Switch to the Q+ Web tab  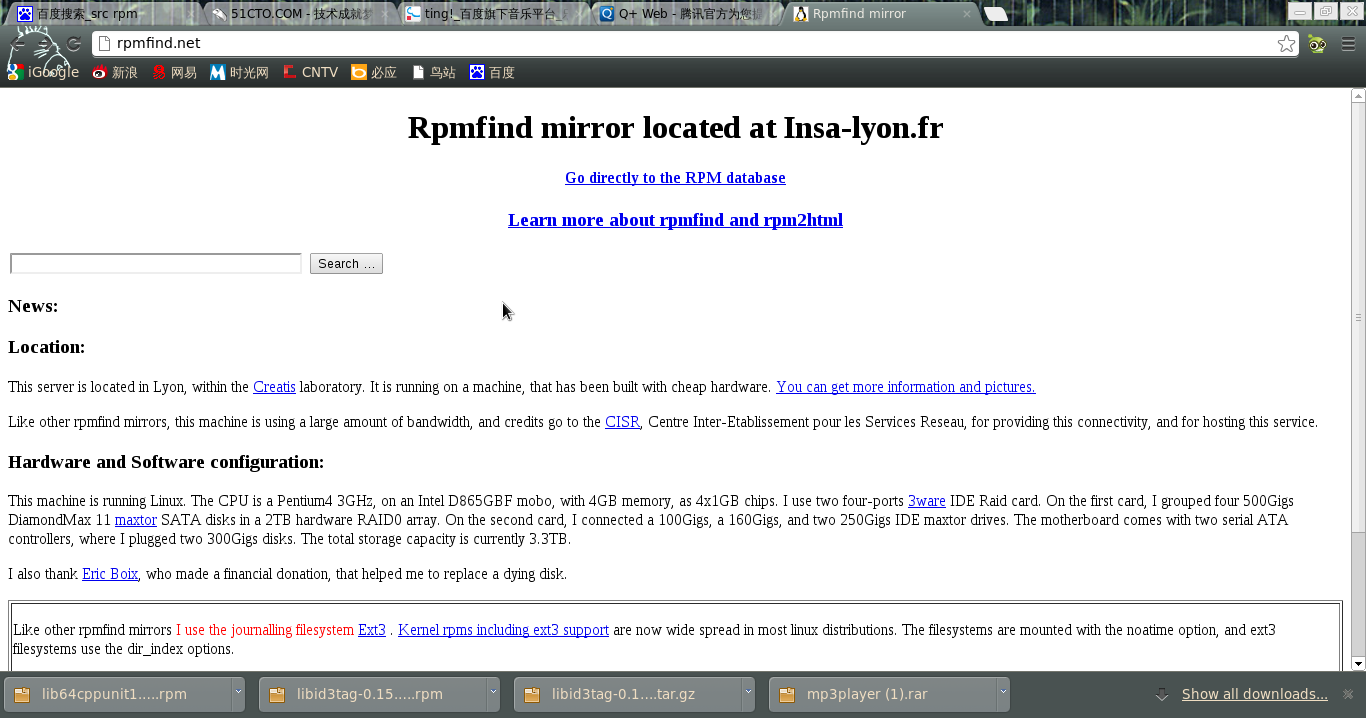[686, 14]
